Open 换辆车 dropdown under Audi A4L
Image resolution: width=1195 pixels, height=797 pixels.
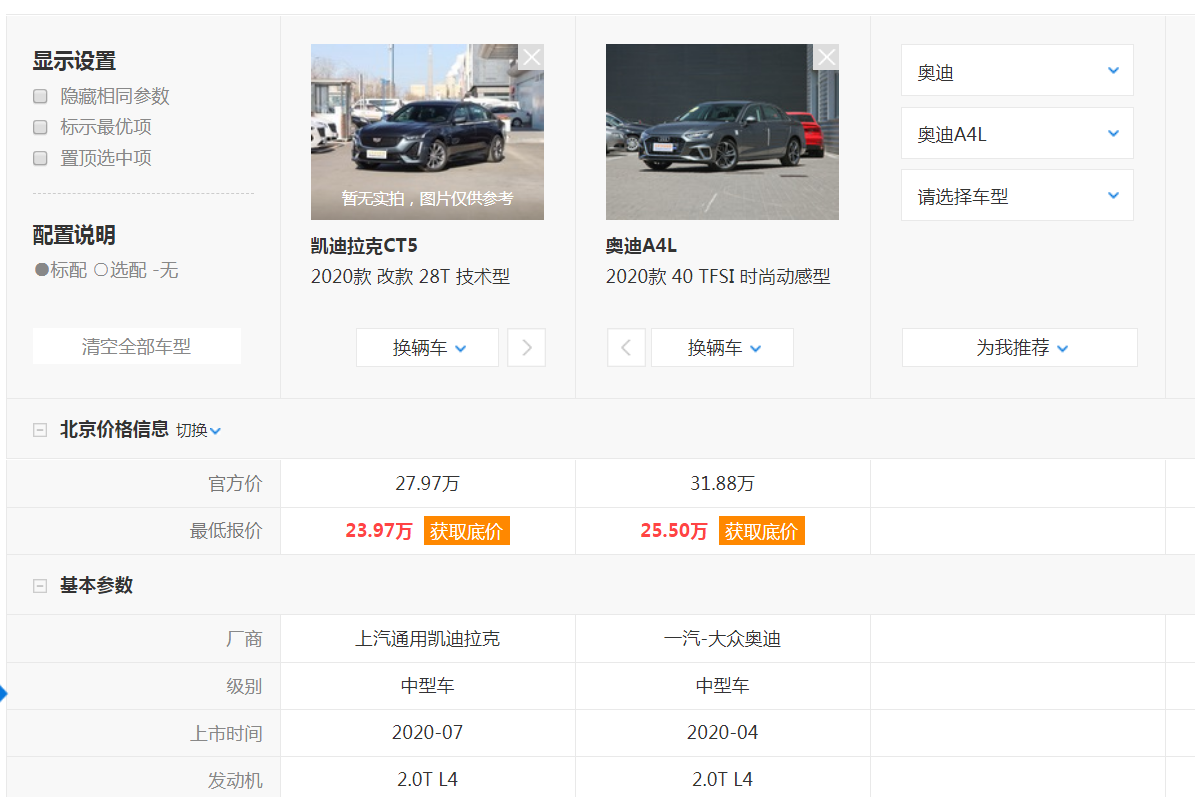pyautogui.click(x=722, y=347)
